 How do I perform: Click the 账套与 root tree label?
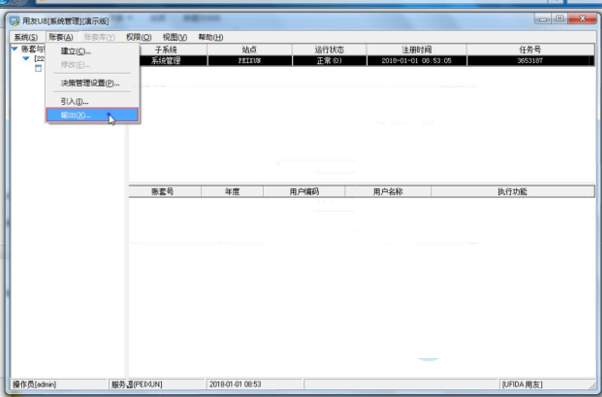[33, 49]
